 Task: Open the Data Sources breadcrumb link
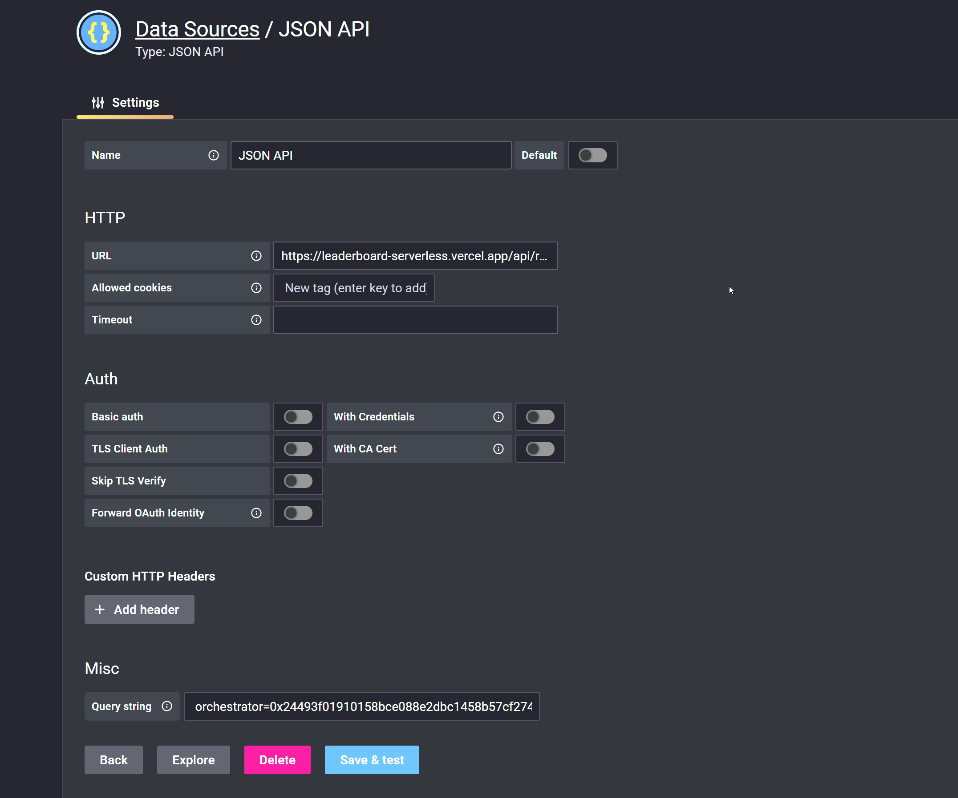(197, 29)
